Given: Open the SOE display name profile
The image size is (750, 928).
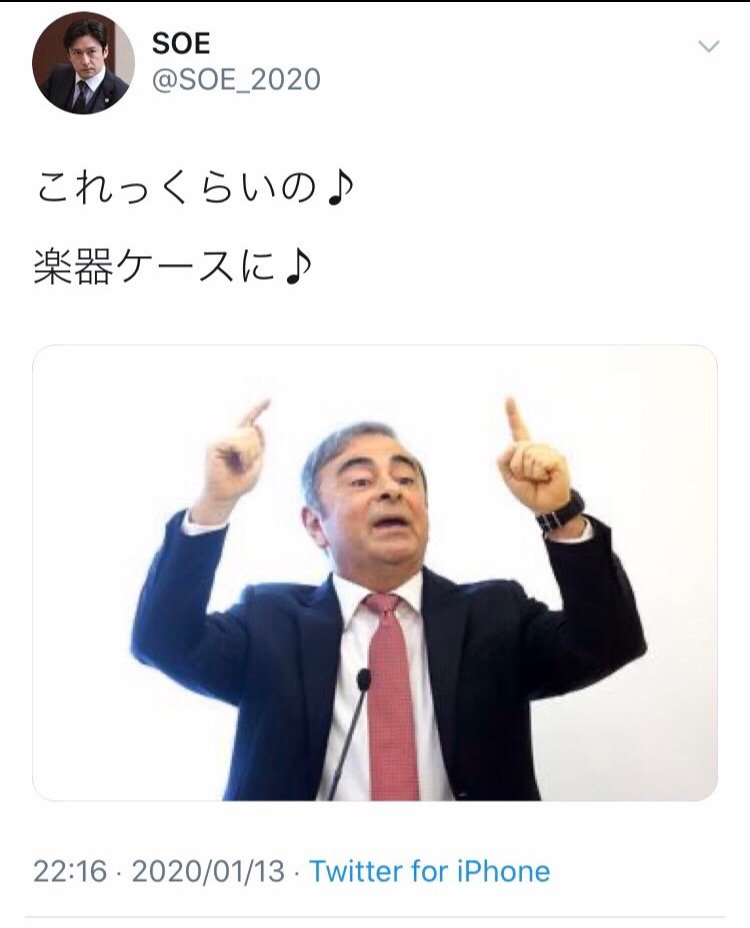Looking at the screenshot, I should [x=181, y=44].
